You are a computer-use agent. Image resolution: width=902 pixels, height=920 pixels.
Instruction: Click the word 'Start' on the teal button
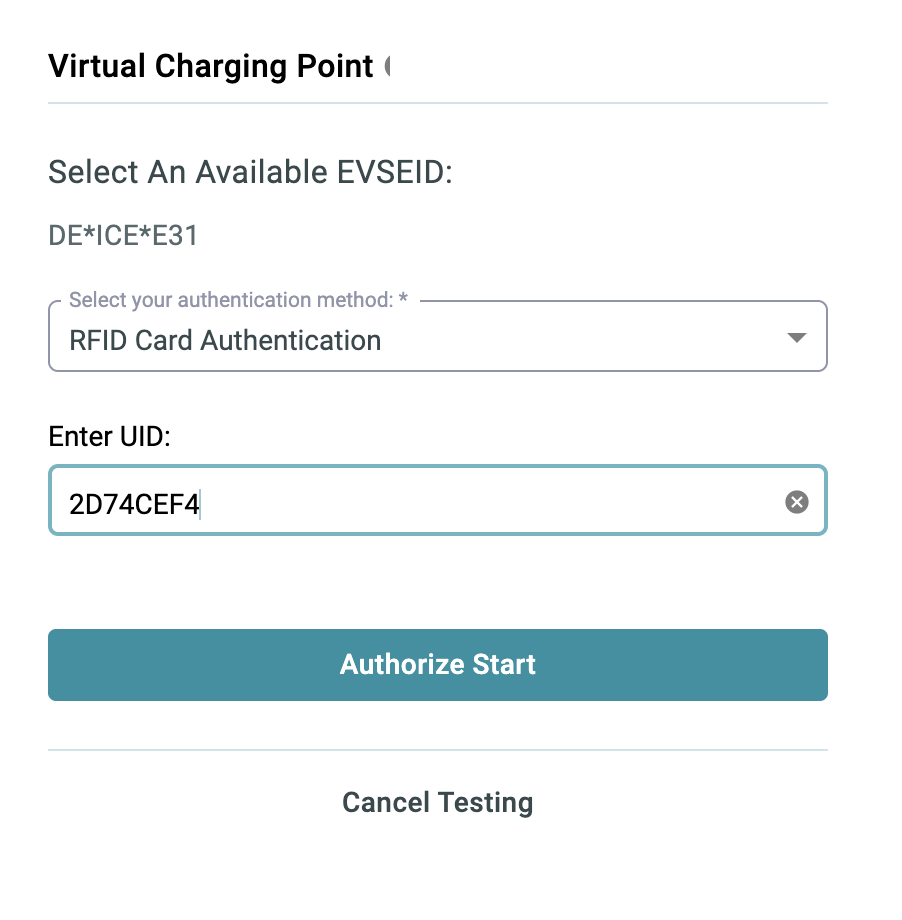coord(504,664)
